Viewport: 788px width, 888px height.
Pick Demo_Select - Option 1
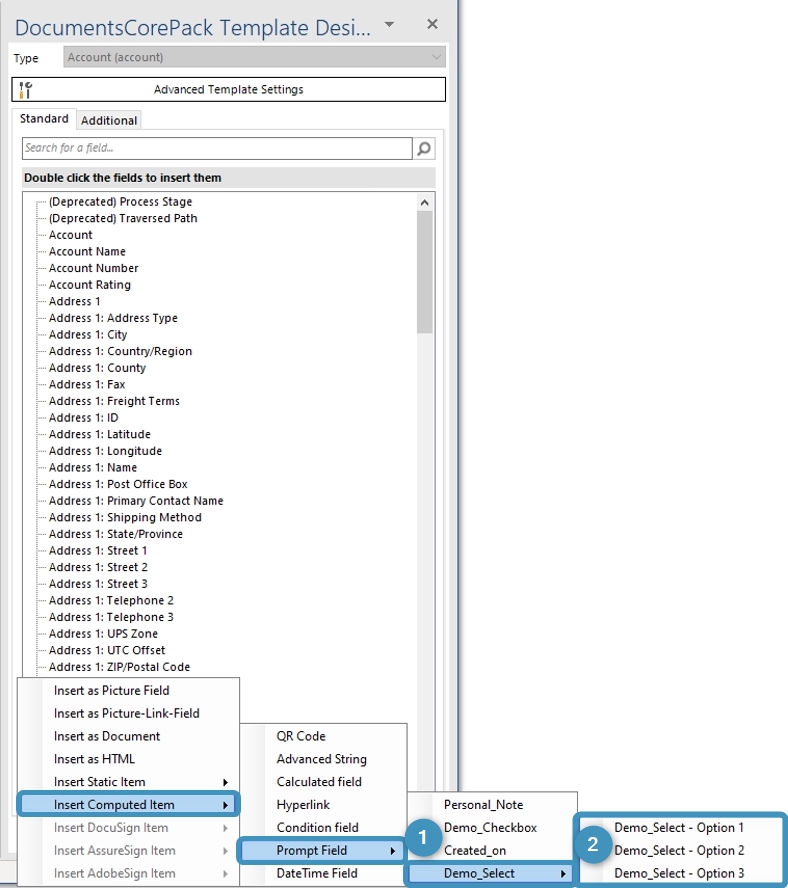[x=679, y=827]
